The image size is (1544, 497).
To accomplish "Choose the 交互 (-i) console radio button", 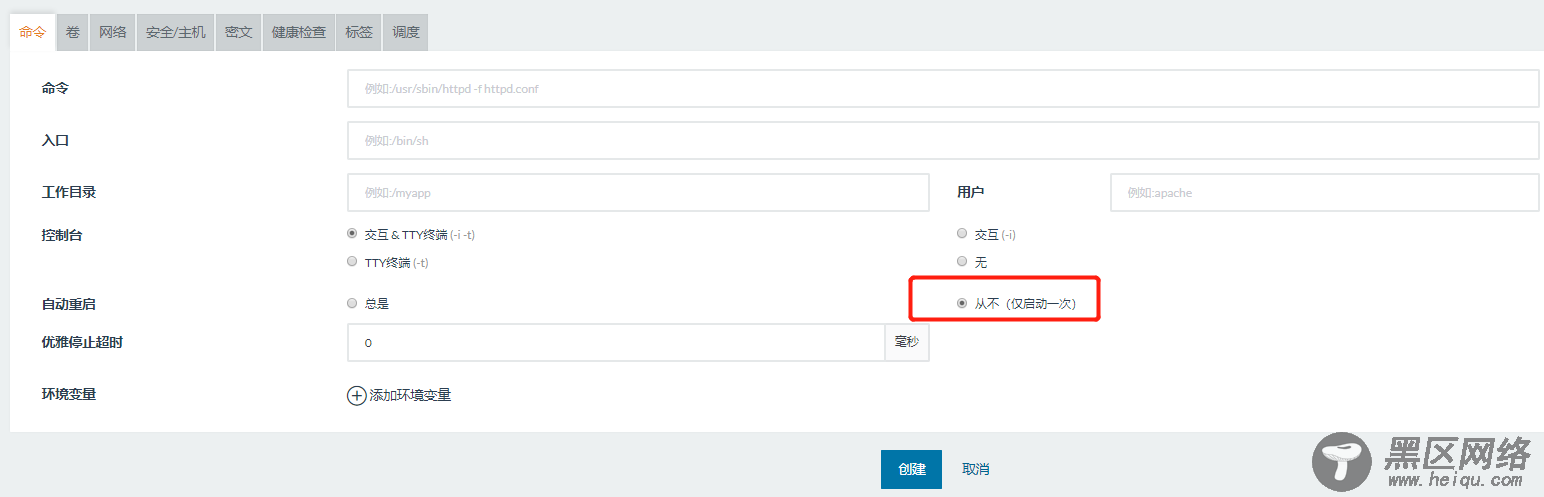I will pos(962,234).
